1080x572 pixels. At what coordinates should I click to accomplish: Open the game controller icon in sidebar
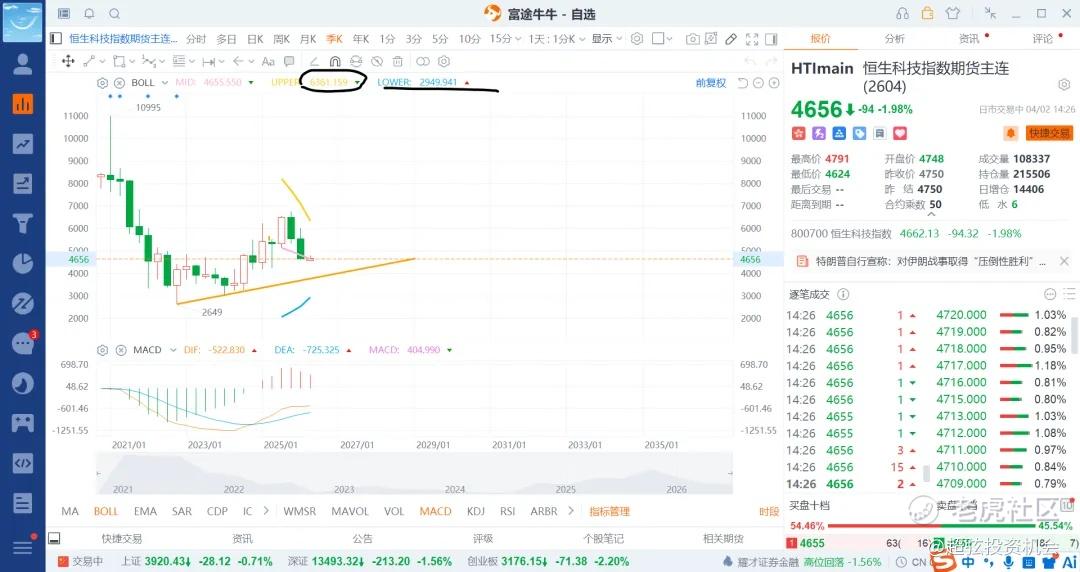pyautogui.click(x=23, y=422)
